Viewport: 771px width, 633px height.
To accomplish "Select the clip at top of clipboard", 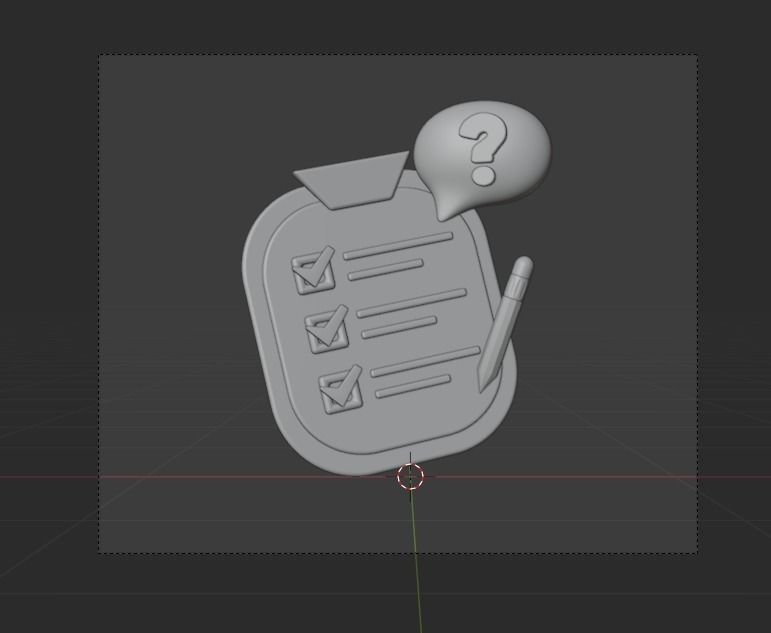I will 352,180.
